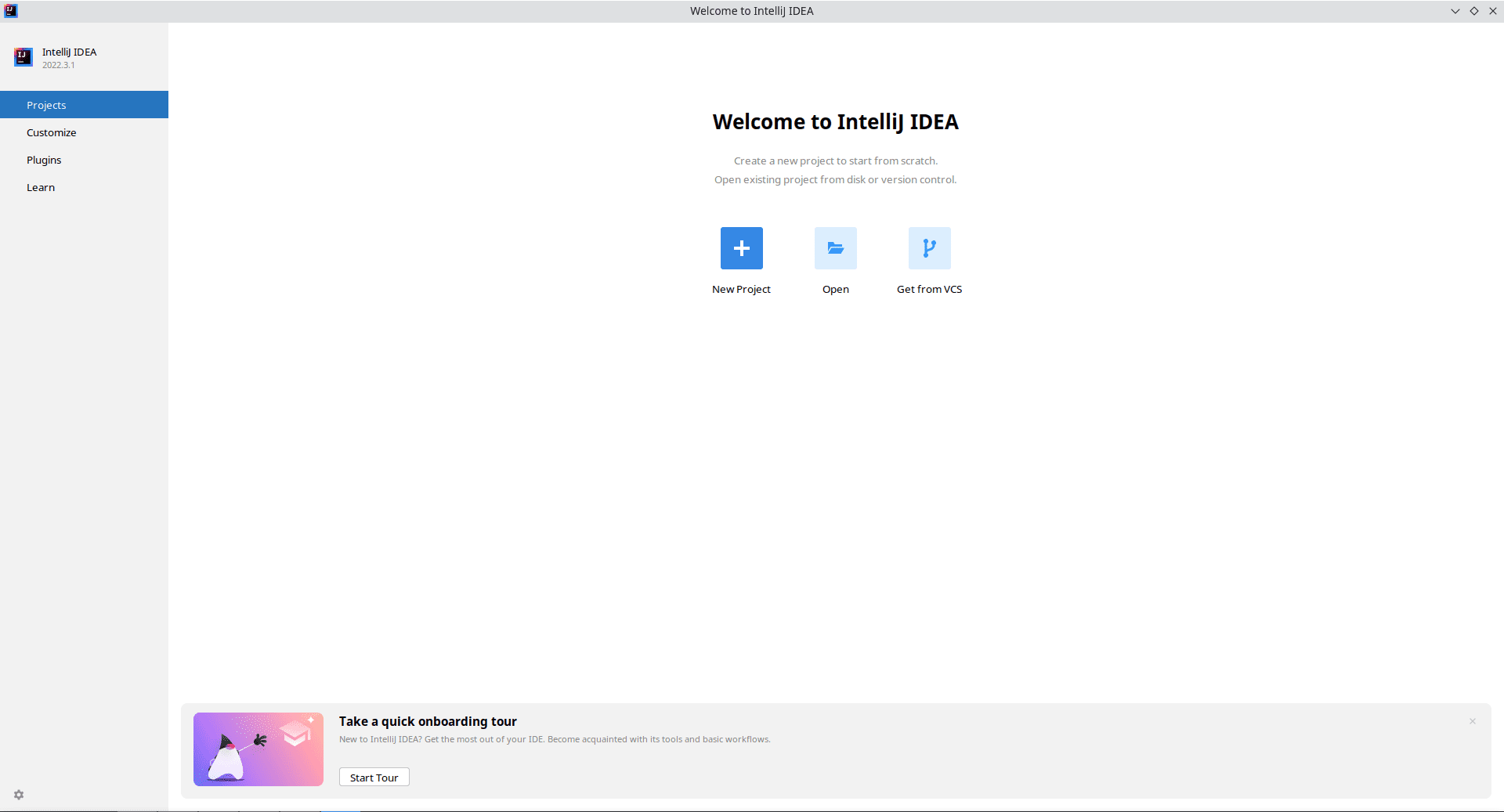Screen dimensions: 1504x812
Task: Dismiss the onboarding tour banner
Action: click(1473, 721)
